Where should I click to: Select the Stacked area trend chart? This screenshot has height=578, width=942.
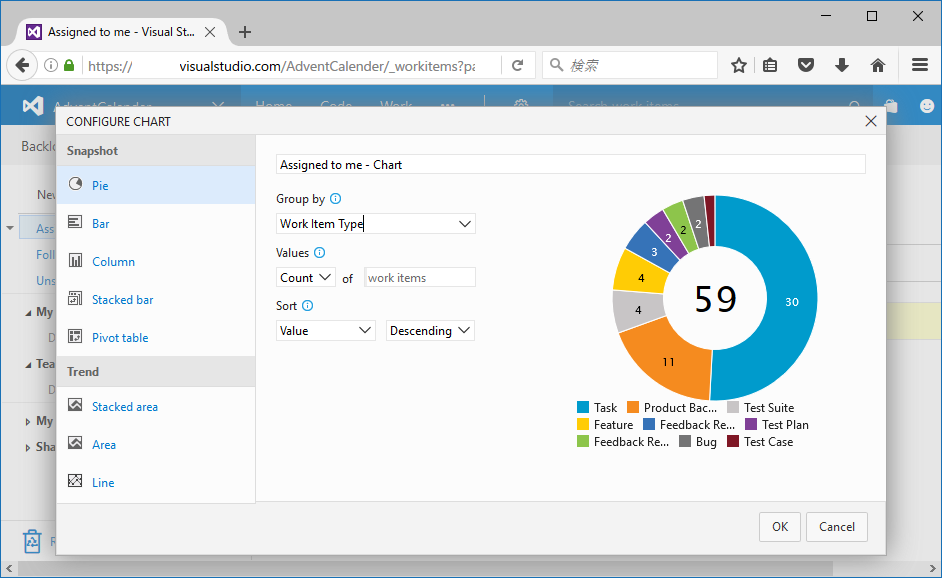156,406
